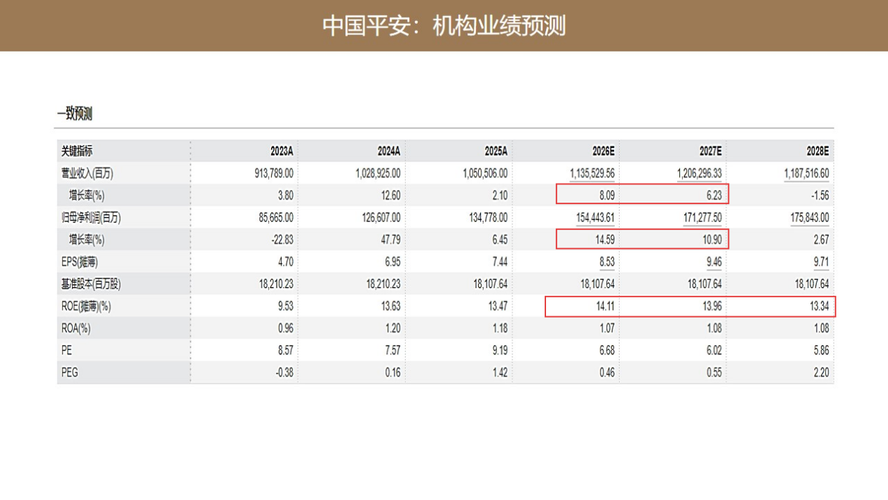Screen dimensions: 888x500
Task: Open underlined net profit 154,443.61
Action: (595, 217)
